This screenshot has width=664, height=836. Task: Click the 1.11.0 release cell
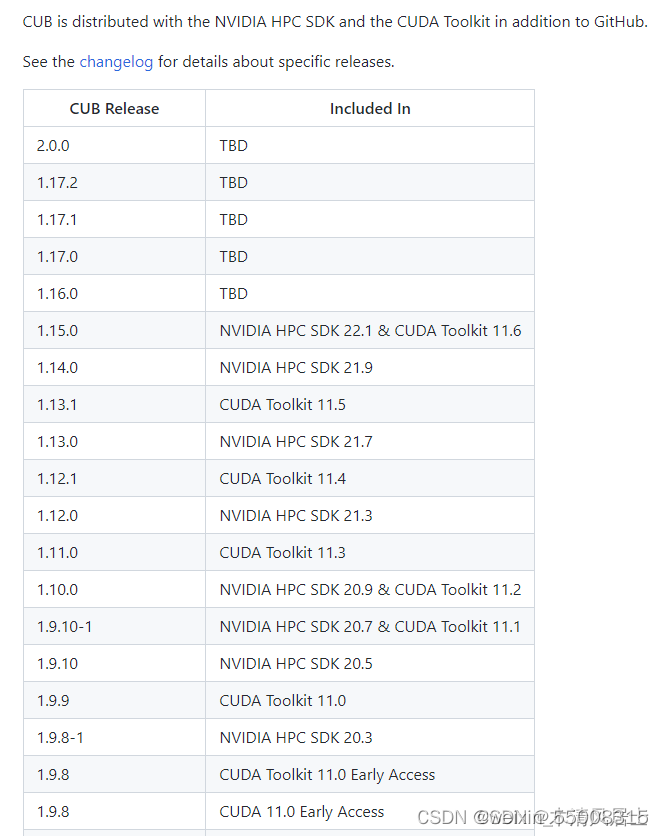coord(114,552)
